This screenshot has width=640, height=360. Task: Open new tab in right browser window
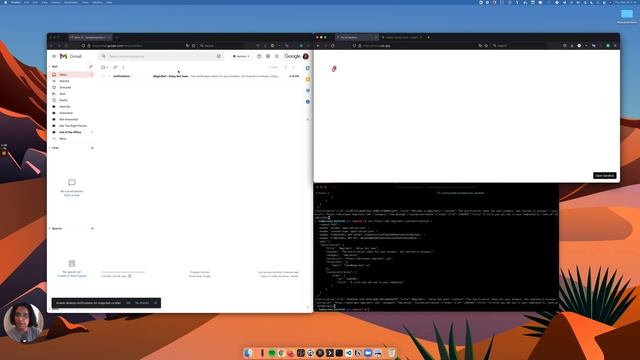[x=428, y=37]
